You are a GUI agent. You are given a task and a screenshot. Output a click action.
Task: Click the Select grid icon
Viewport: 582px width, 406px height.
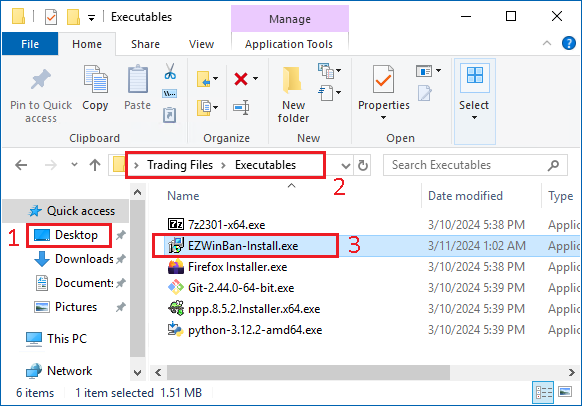coord(475,75)
